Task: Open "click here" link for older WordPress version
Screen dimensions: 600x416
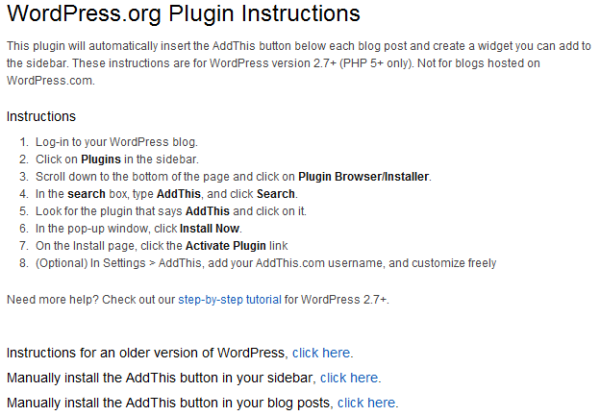Action: [322, 353]
